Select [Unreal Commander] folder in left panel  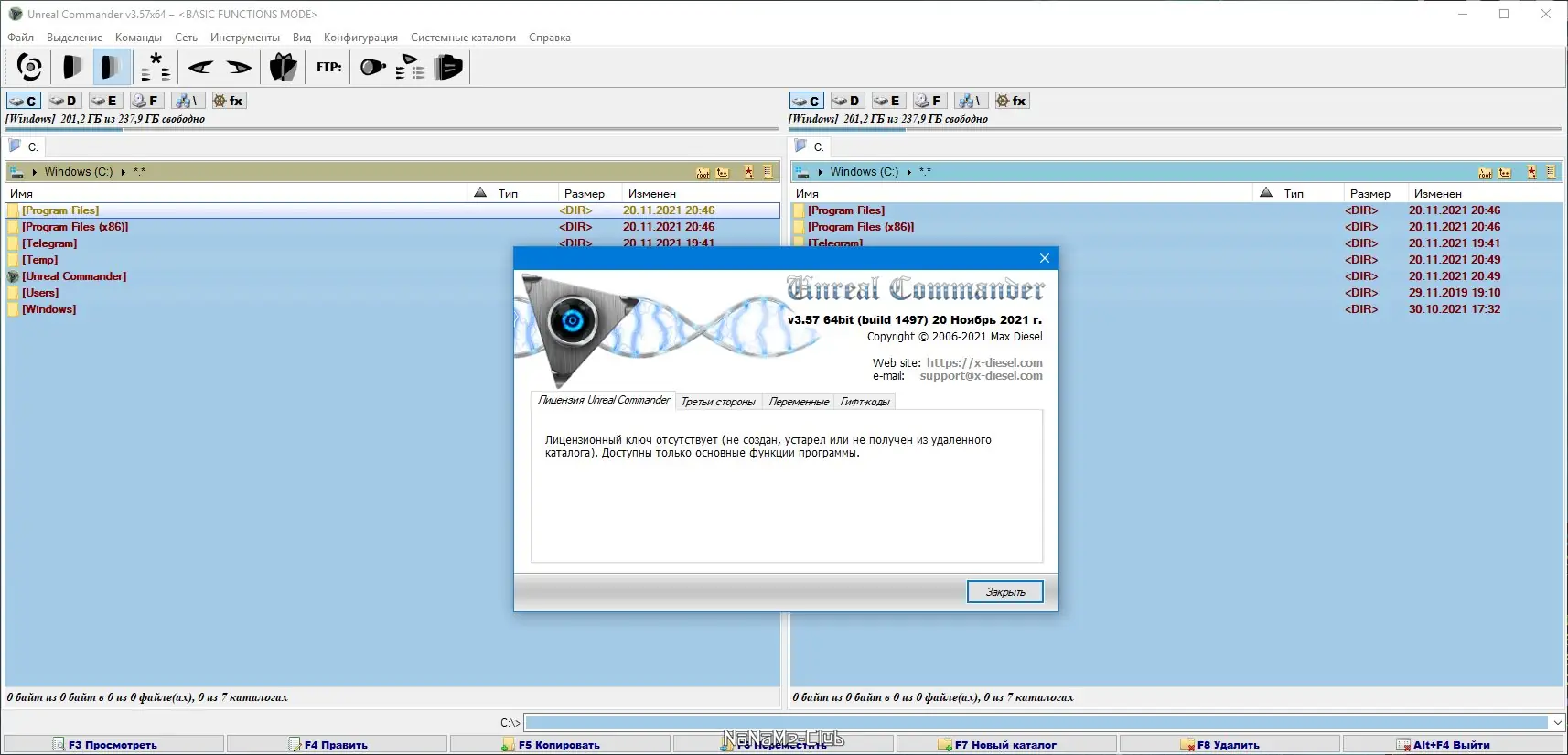pos(74,276)
